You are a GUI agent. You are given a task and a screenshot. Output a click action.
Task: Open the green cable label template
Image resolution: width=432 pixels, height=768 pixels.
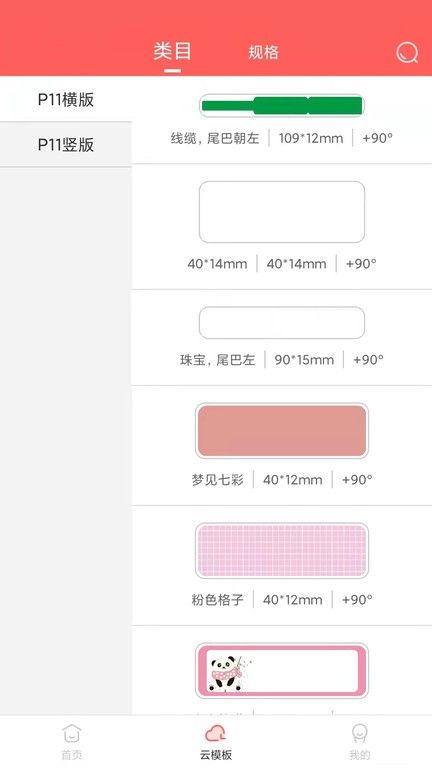(x=282, y=105)
